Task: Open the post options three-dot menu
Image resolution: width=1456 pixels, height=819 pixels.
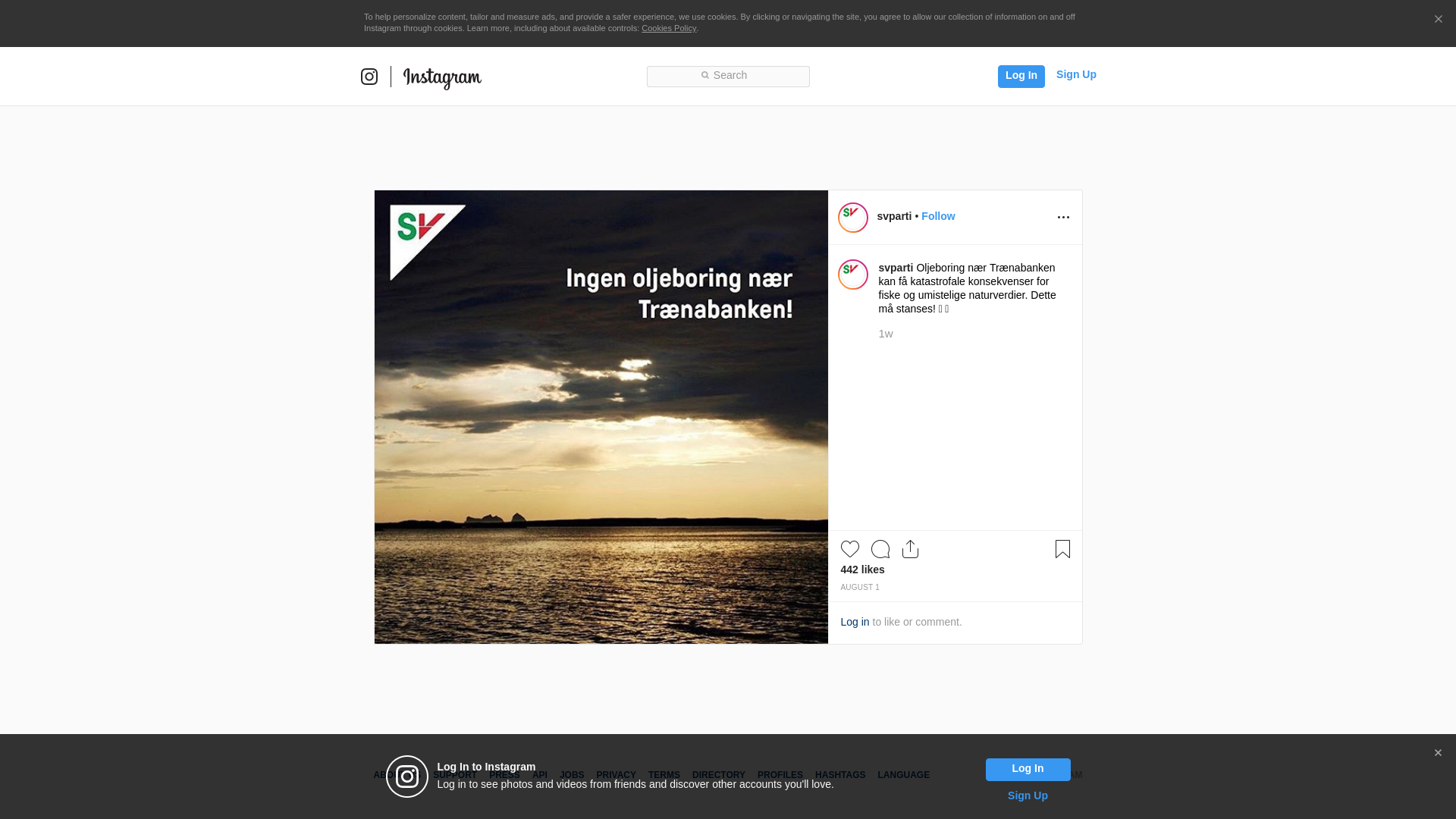Action: 1063,218
